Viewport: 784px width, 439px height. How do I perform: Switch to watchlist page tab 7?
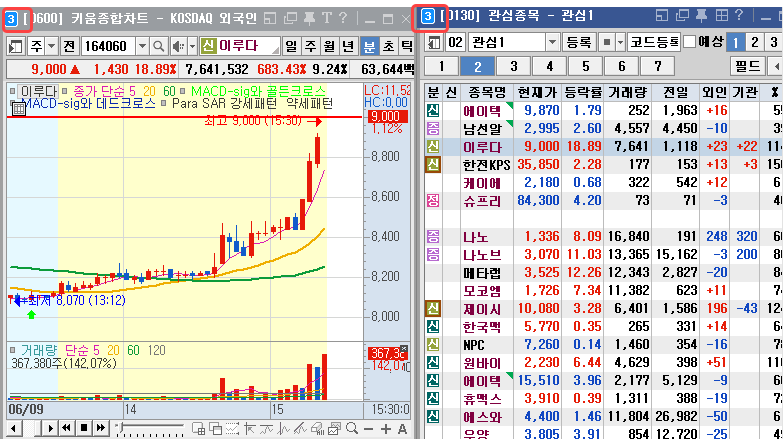(658, 66)
